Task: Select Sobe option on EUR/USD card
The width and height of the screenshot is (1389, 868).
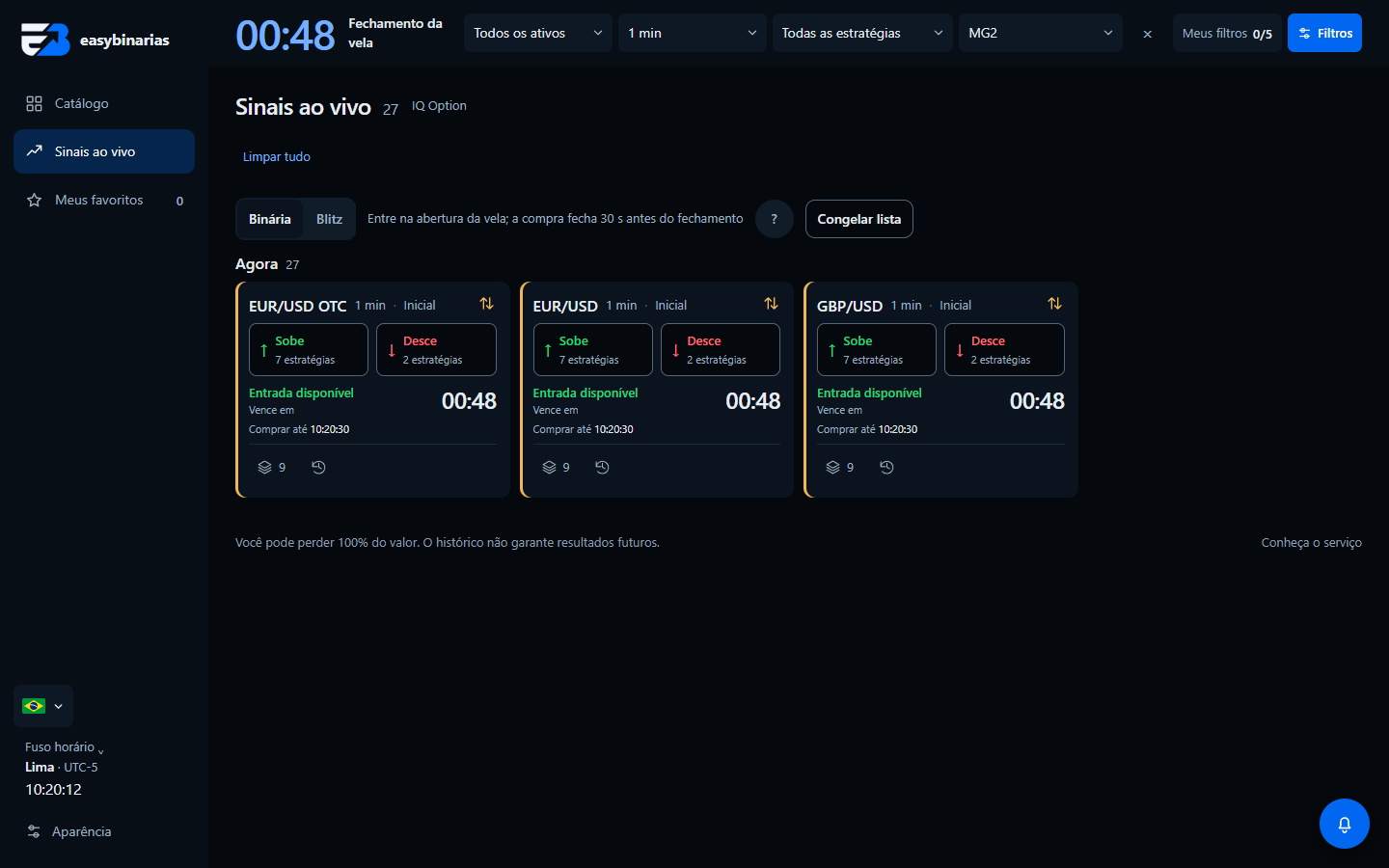Action: pyautogui.click(x=592, y=349)
